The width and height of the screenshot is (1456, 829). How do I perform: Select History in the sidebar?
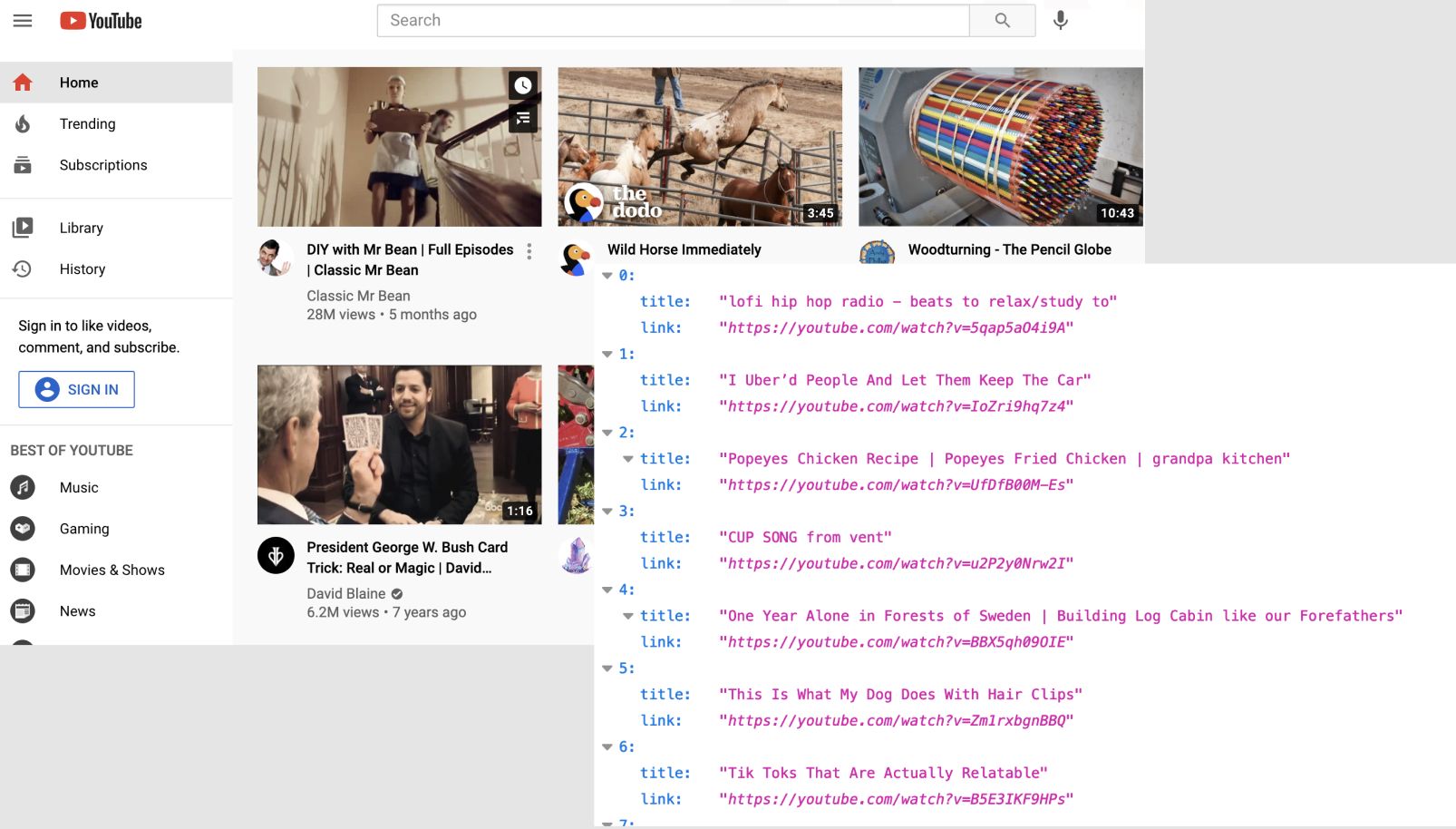click(x=116, y=269)
